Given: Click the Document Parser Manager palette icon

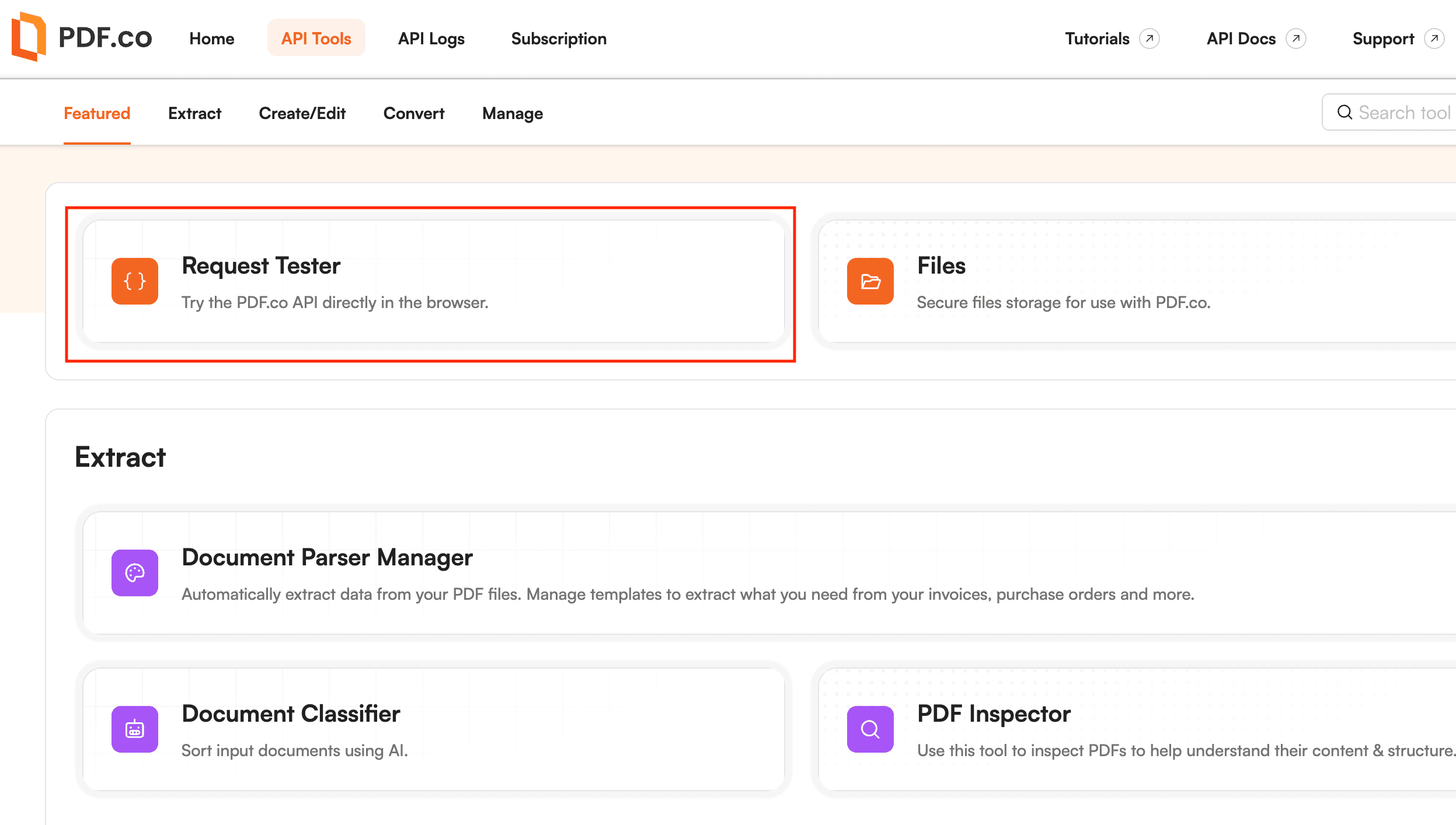Looking at the screenshot, I should point(135,573).
